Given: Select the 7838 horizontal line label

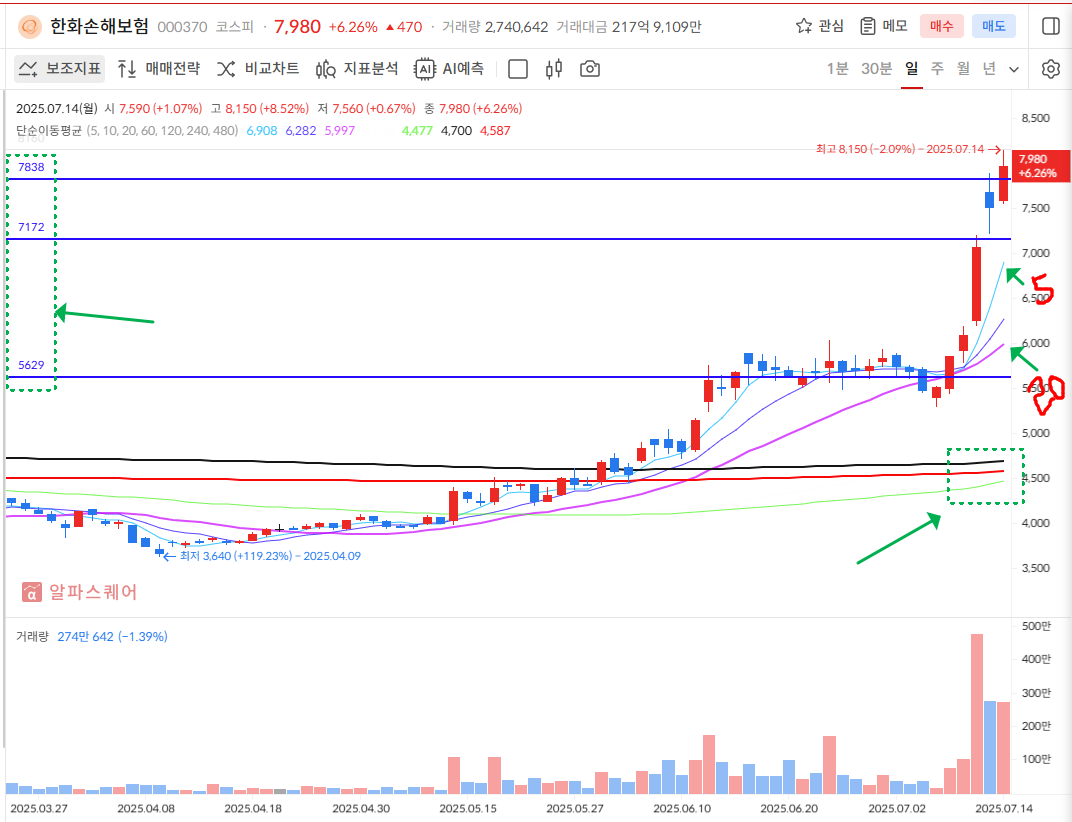Looking at the screenshot, I should tap(31, 167).
